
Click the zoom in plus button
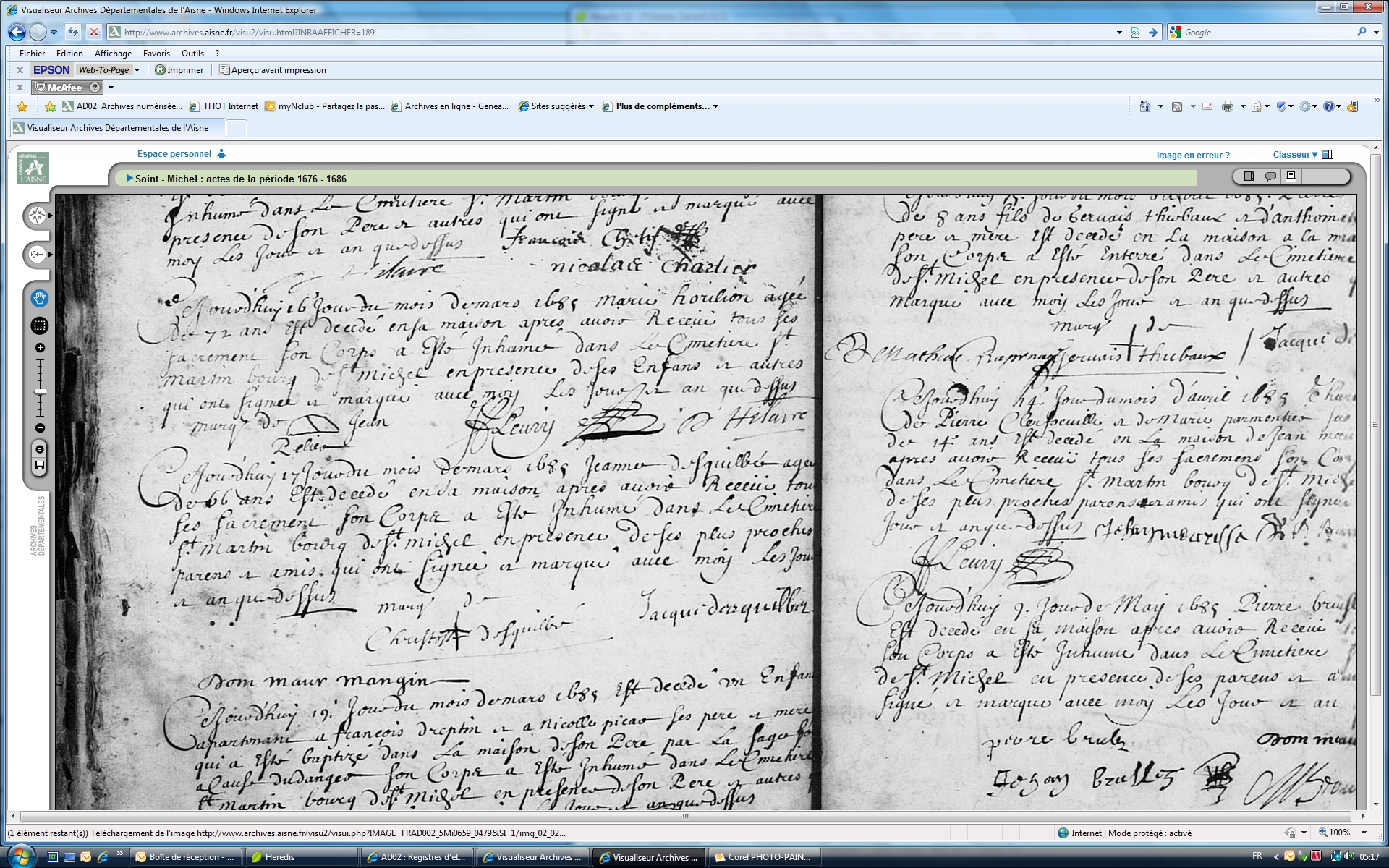(x=40, y=348)
